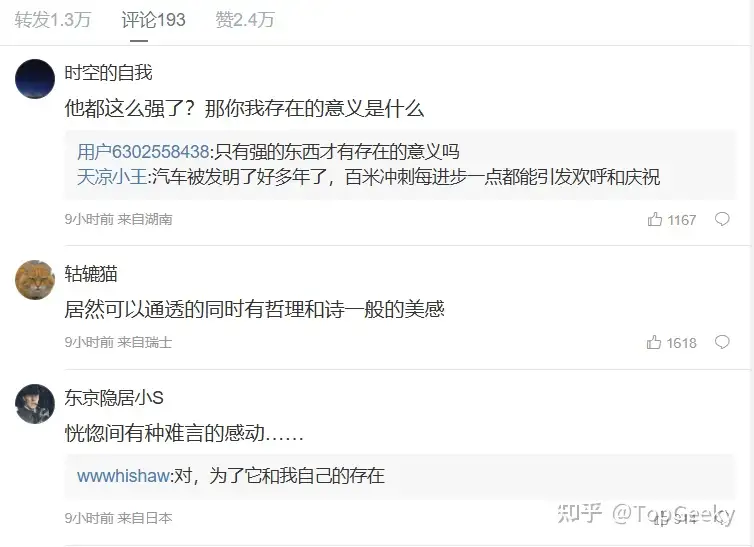Reply to 时空的自我's comment via bubble icon
Screen dimensions: 754x547
pyautogui.click(x=722, y=219)
